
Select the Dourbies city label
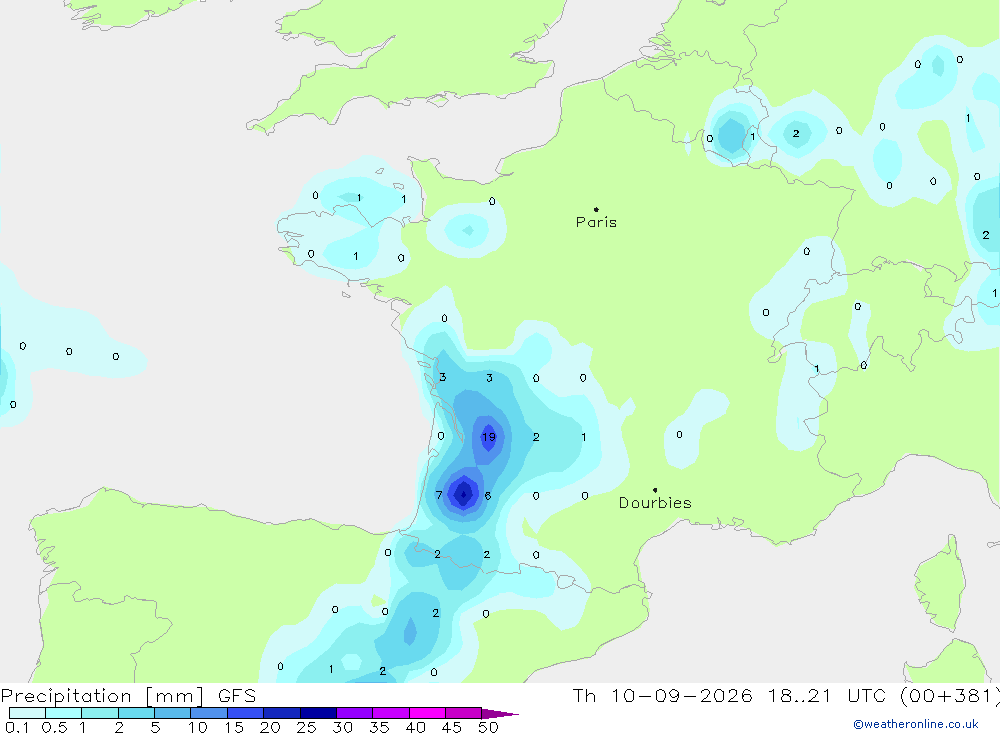(655, 503)
